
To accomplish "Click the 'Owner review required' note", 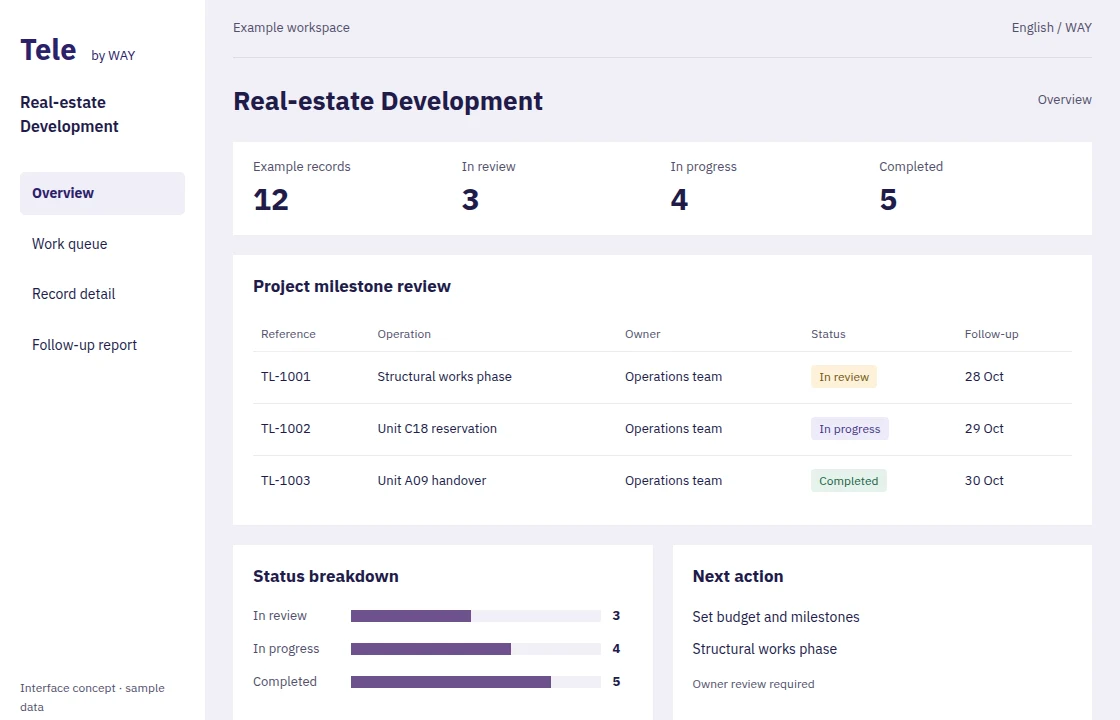I will pos(753,684).
